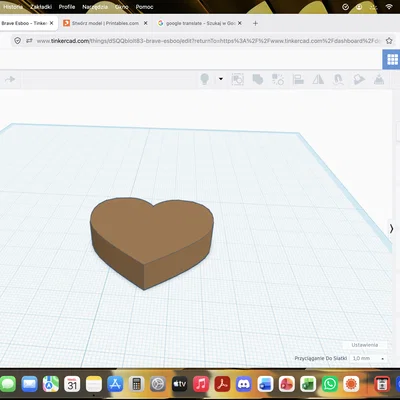Click the dashed-box Group shapes icon
The image size is (400, 400).
(238, 79)
